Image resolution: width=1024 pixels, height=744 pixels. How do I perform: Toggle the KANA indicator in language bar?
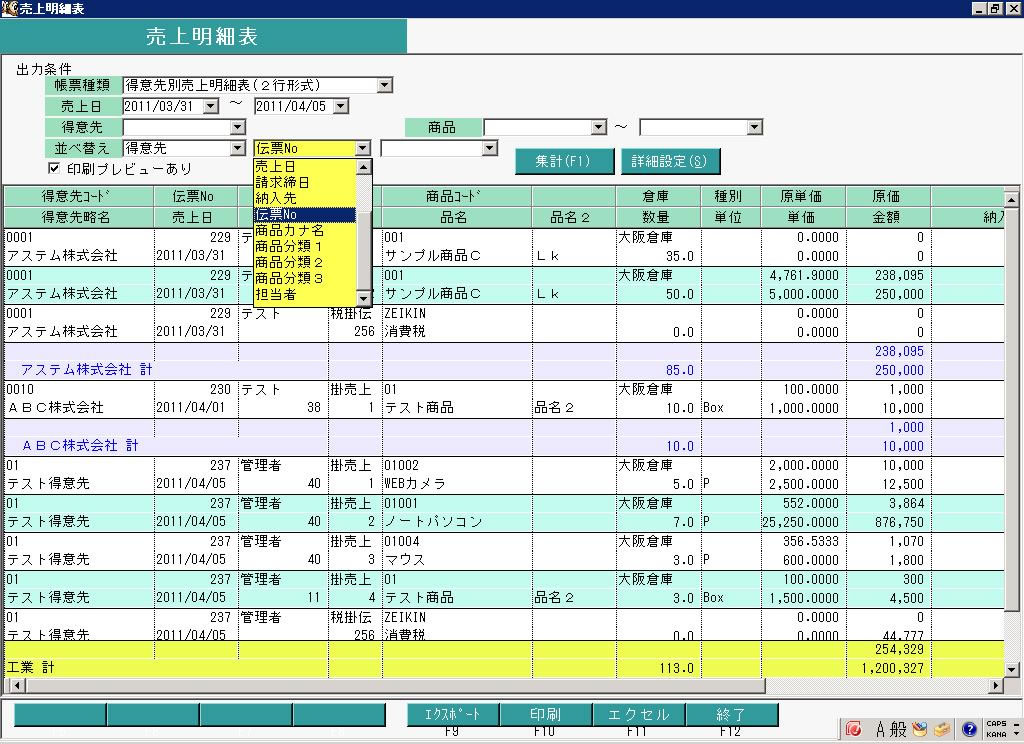(996, 734)
